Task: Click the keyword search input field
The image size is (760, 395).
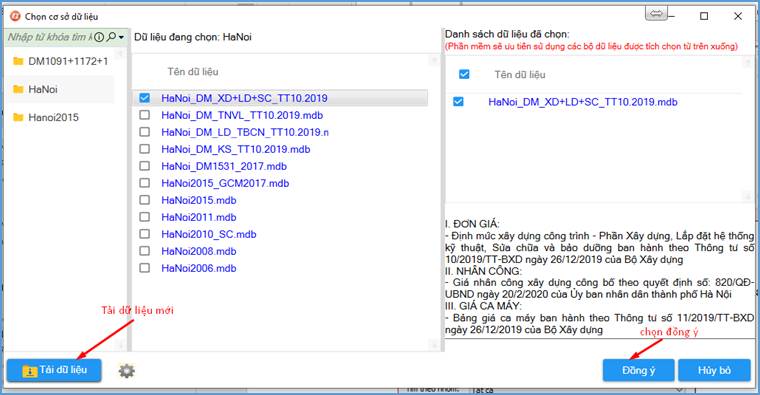Action: click(49, 37)
